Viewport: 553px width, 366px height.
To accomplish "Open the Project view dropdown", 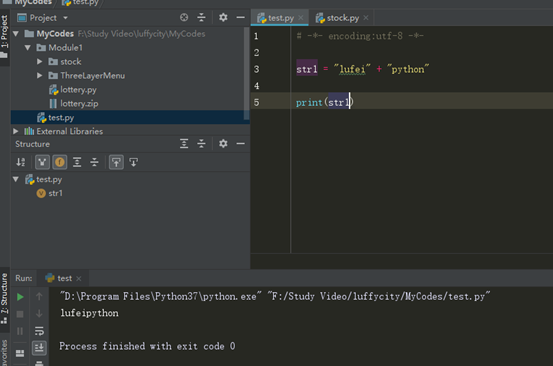I will pyautogui.click(x=65, y=18).
